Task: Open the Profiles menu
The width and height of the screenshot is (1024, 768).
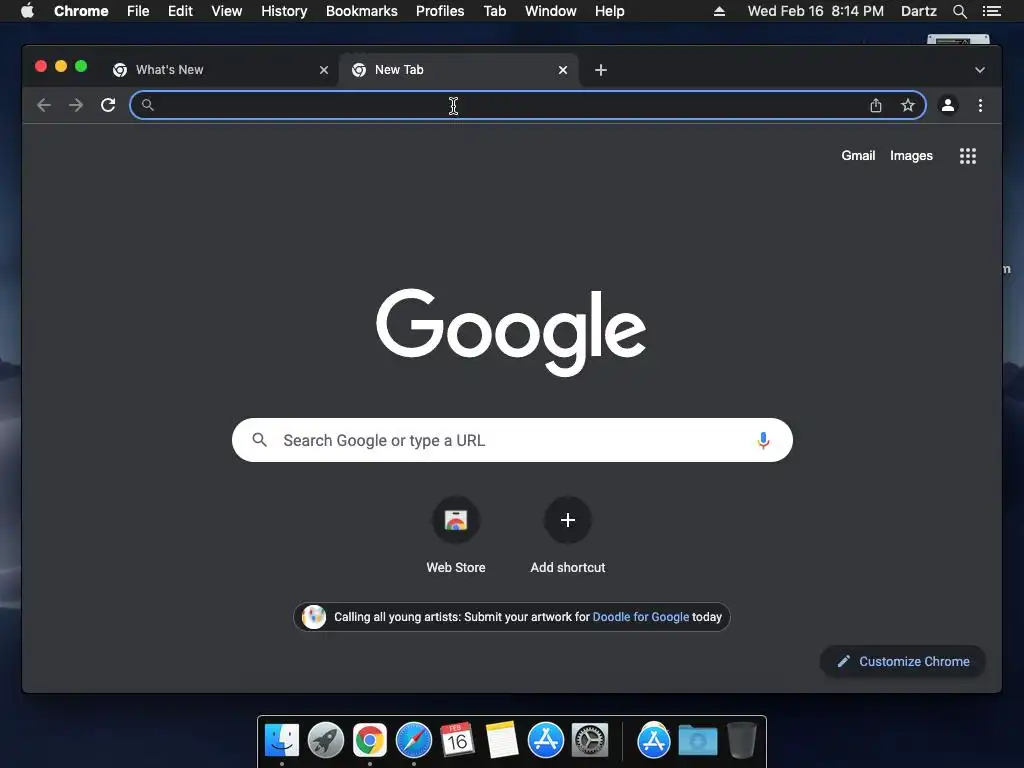Action: [x=440, y=11]
